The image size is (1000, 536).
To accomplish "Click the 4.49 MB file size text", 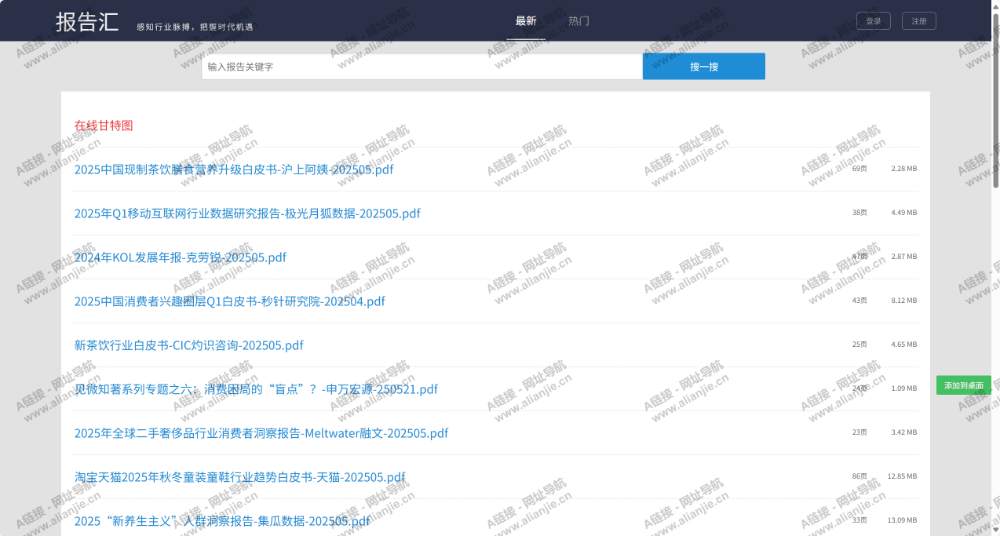I will pos(904,212).
